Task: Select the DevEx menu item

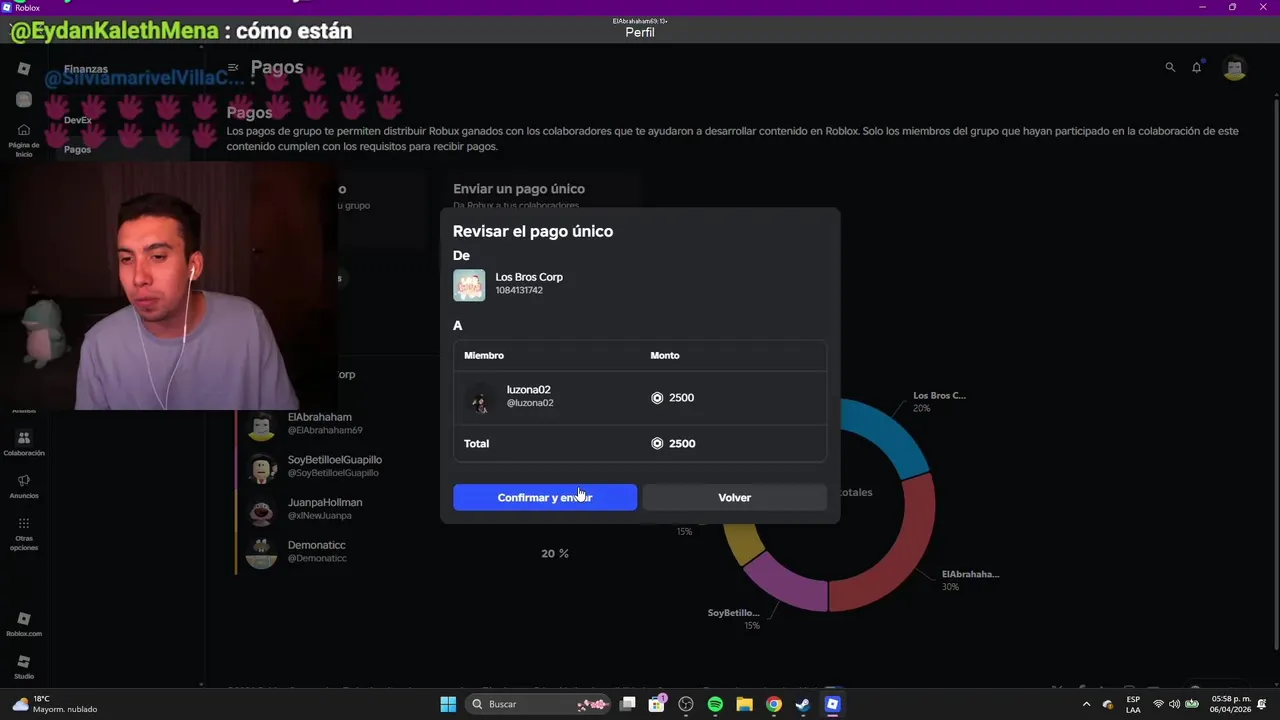Action: tap(78, 120)
